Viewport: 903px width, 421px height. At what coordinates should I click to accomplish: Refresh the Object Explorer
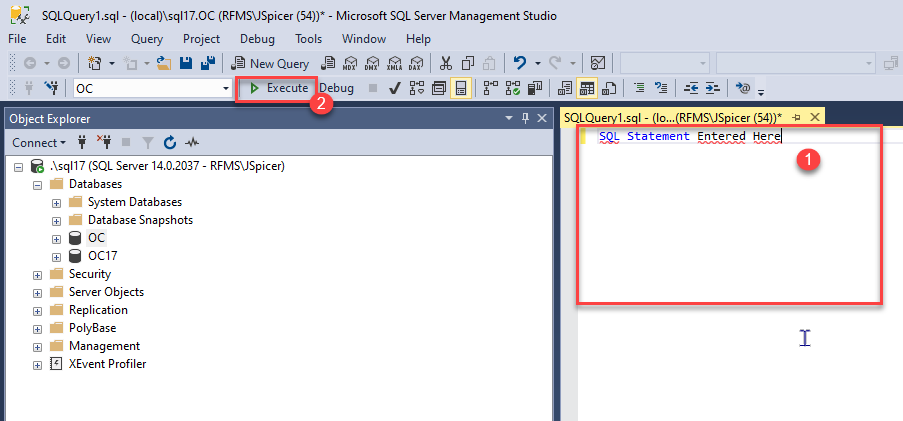(170, 142)
